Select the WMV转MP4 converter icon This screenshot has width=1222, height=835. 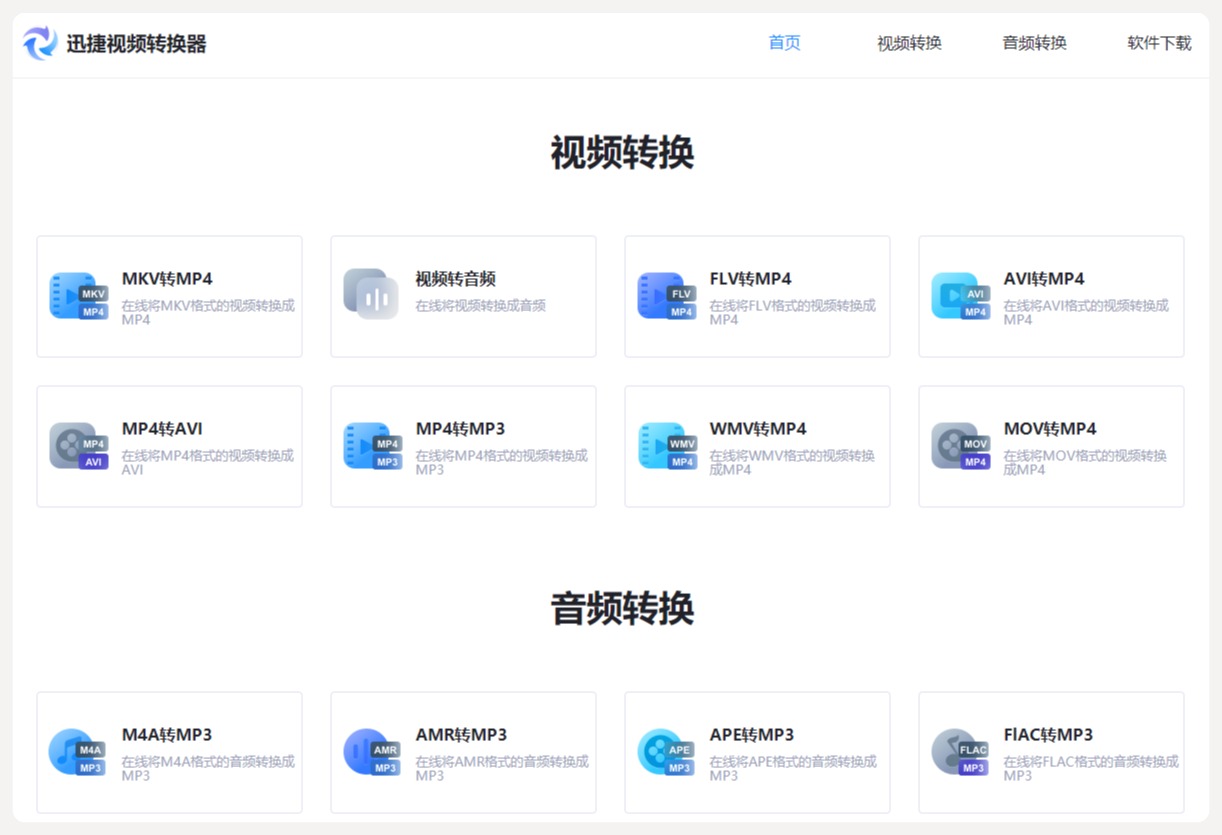[x=664, y=446]
